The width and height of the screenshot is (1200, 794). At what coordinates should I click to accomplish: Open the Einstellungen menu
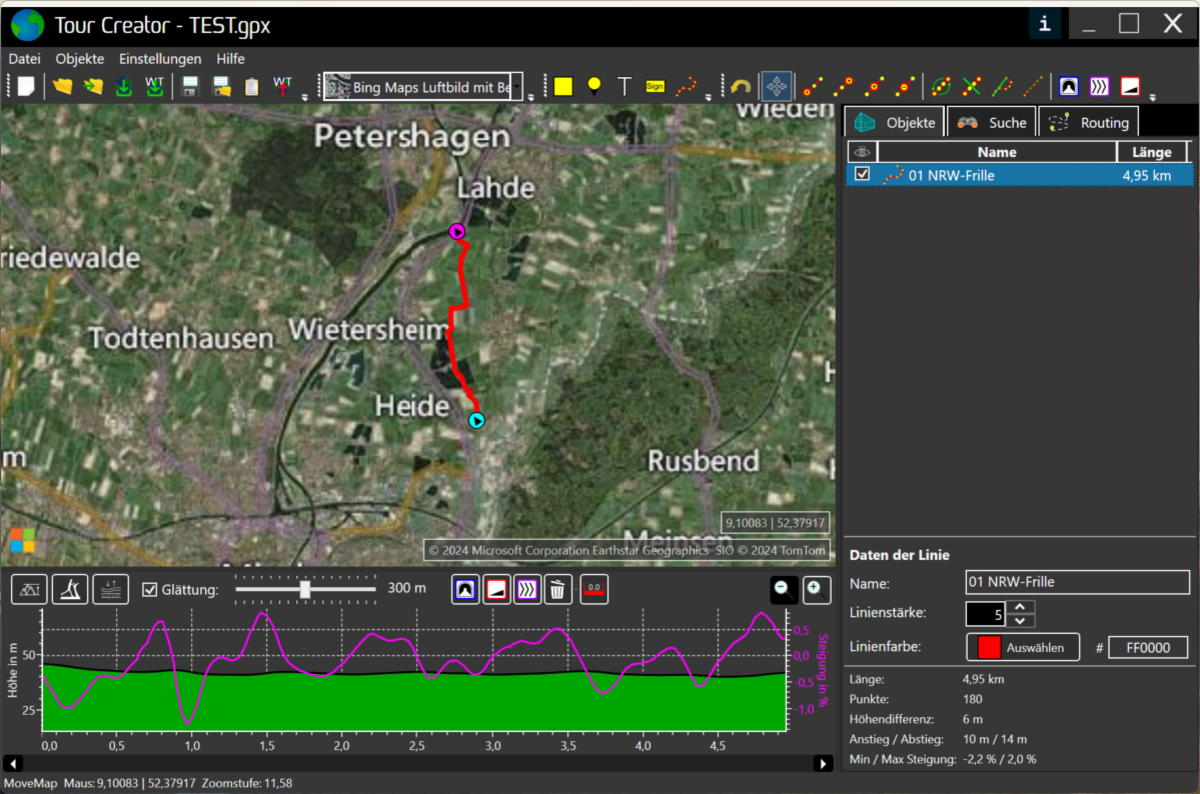pyautogui.click(x=160, y=59)
